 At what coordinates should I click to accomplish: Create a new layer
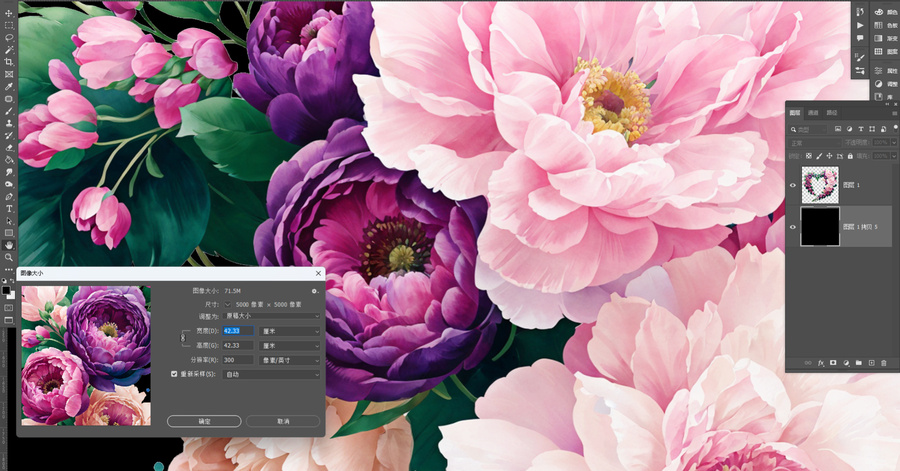click(x=871, y=363)
